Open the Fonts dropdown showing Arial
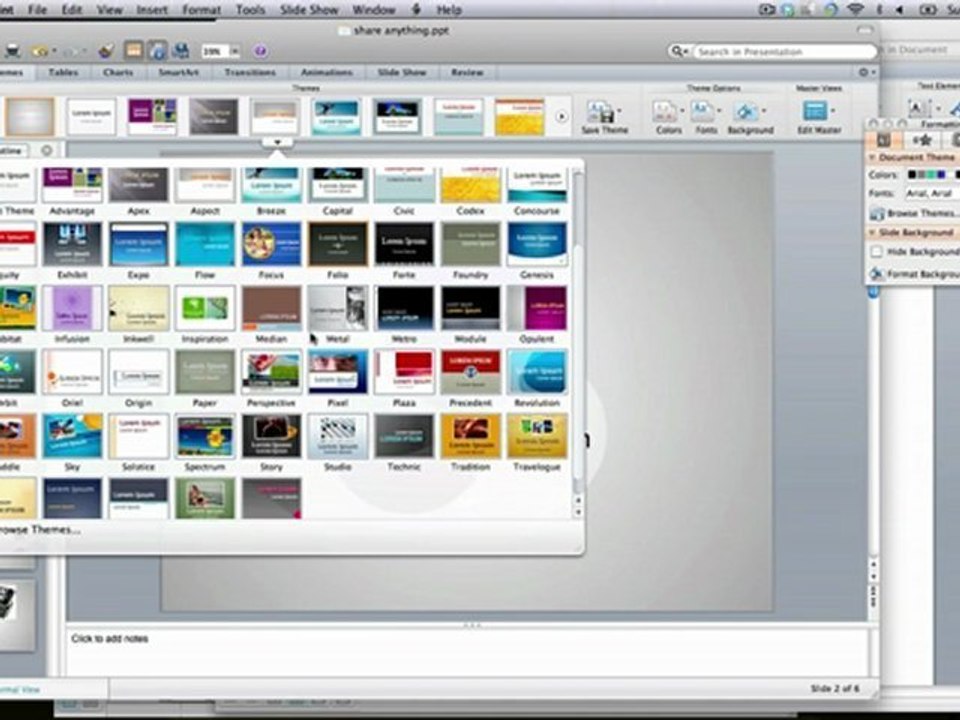Image resolution: width=960 pixels, height=720 pixels. [932, 193]
